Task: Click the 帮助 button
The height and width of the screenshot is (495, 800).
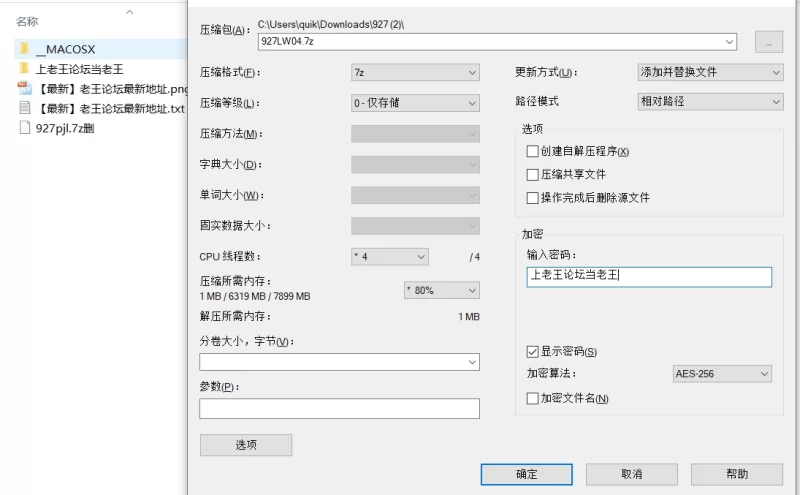Action: click(x=737, y=474)
